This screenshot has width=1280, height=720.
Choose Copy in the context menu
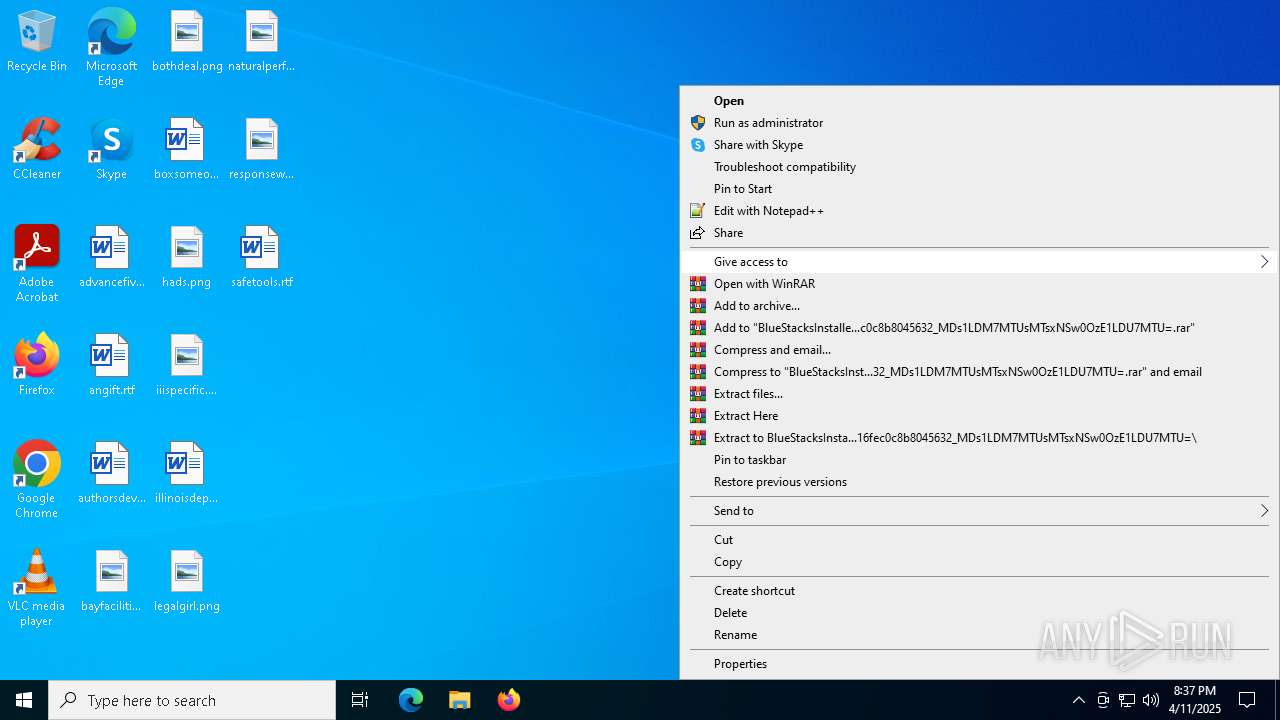[x=979, y=562]
